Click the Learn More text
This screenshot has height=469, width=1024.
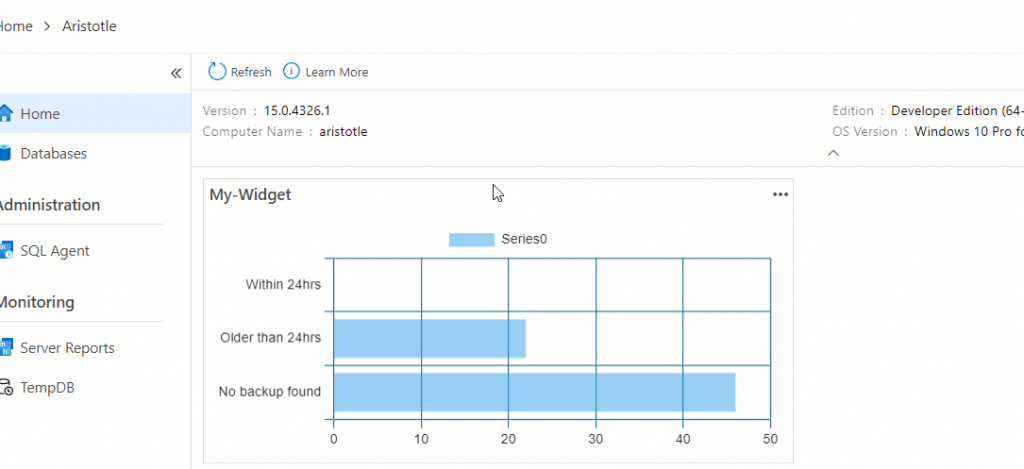[337, 72]
